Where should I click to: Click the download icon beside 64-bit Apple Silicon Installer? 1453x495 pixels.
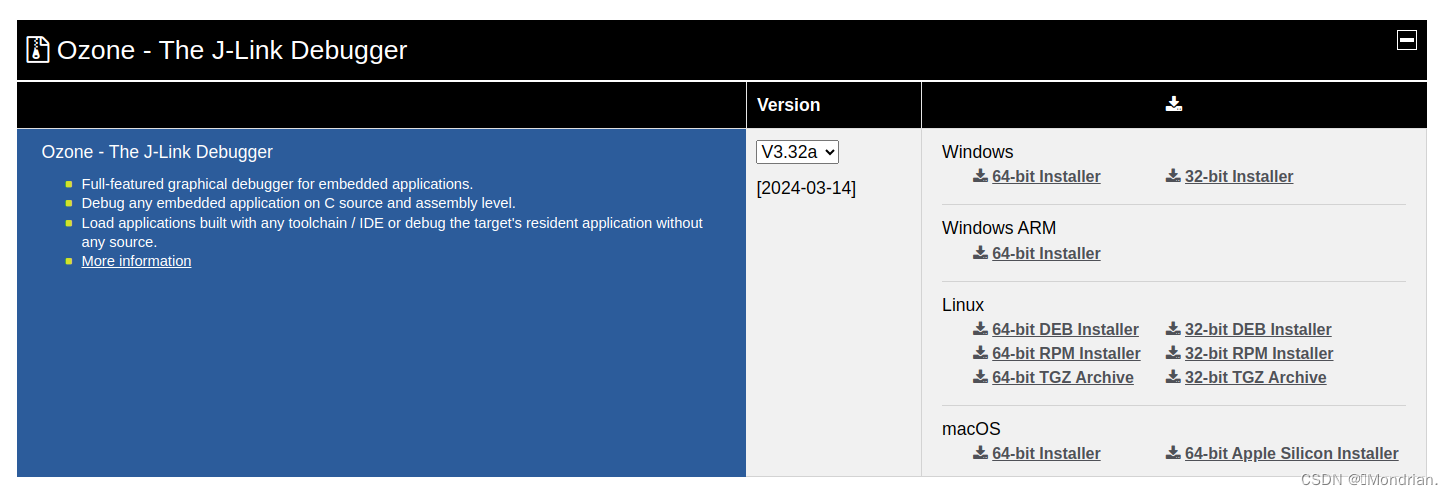tap(1173, 453)
